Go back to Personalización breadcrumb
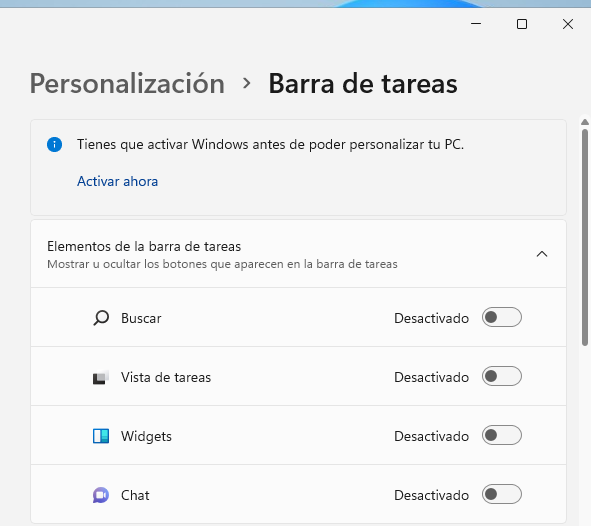The image size is (591, 526). [x=127, y=84]
